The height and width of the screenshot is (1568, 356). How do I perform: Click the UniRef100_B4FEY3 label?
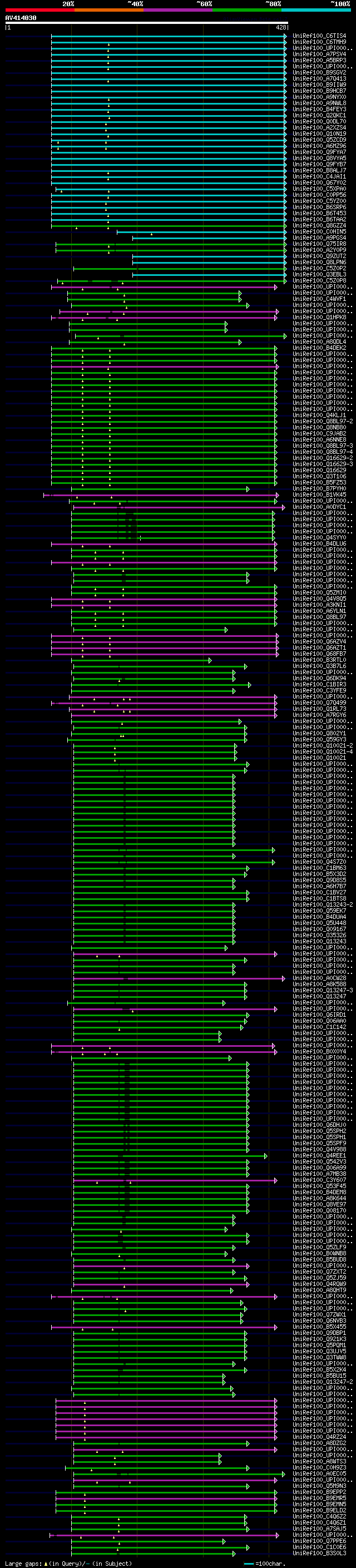(319, 110)
